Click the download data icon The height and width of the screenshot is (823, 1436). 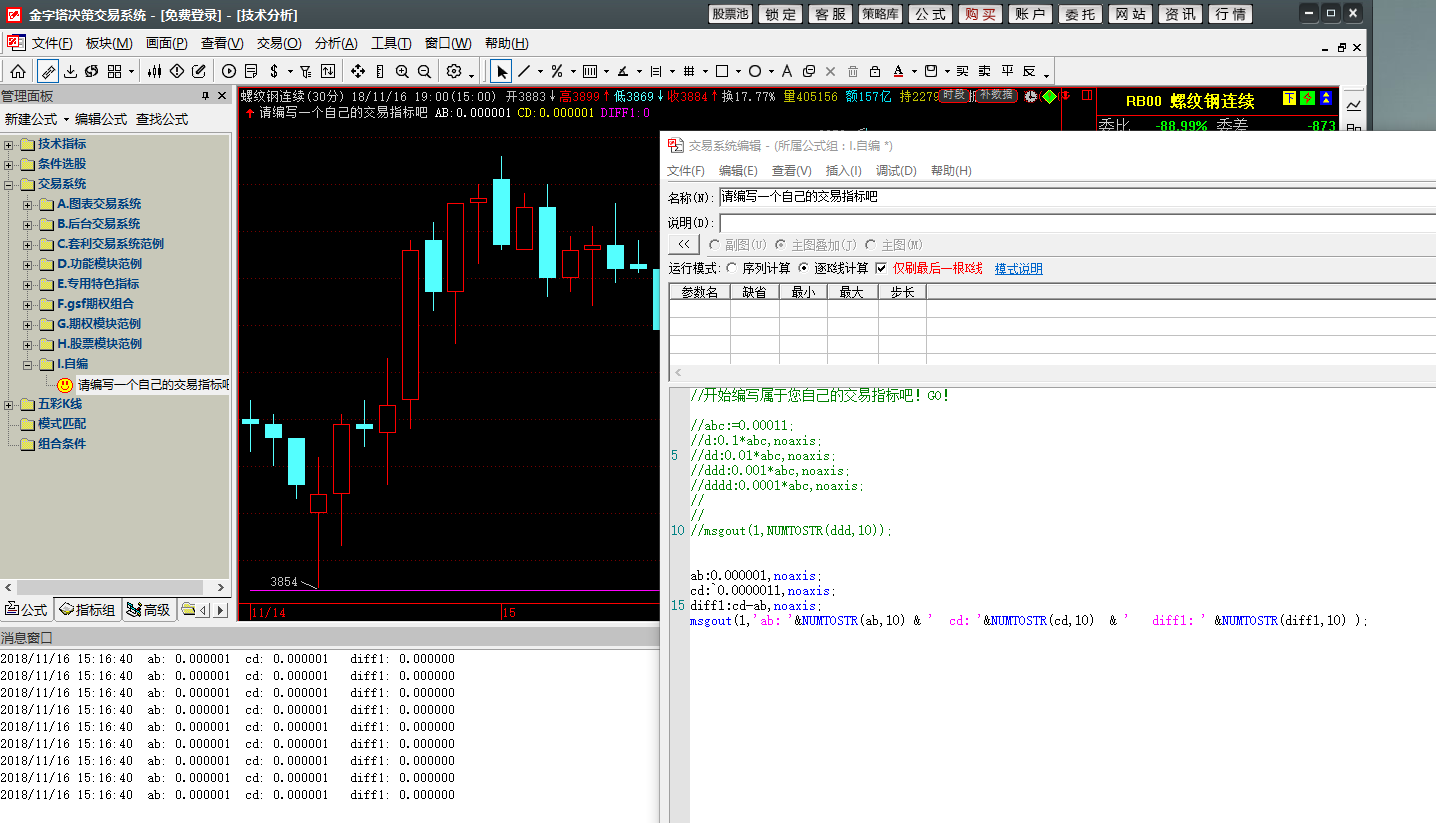[71, 71]
